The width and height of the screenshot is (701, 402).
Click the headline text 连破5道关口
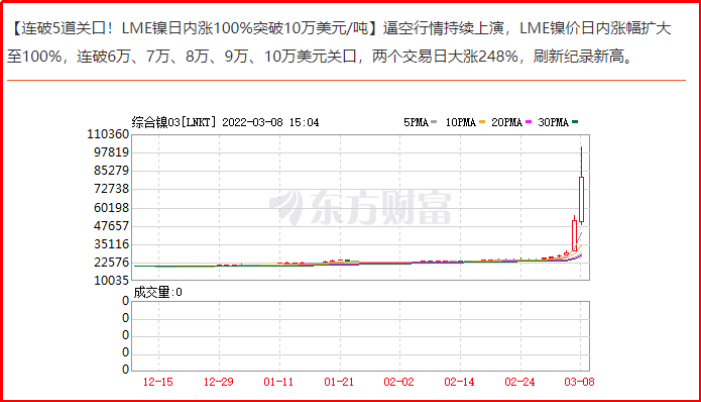coord(64,29)
